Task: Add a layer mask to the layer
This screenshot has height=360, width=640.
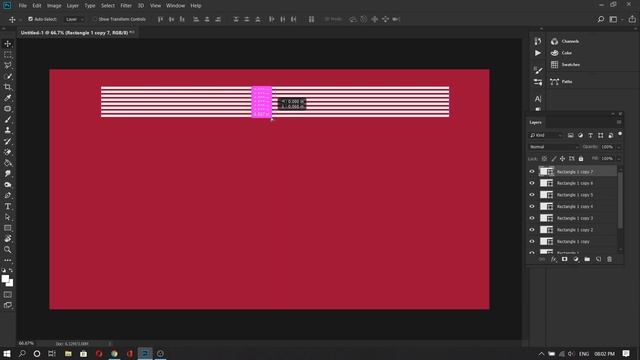Action: click(564, 259)
